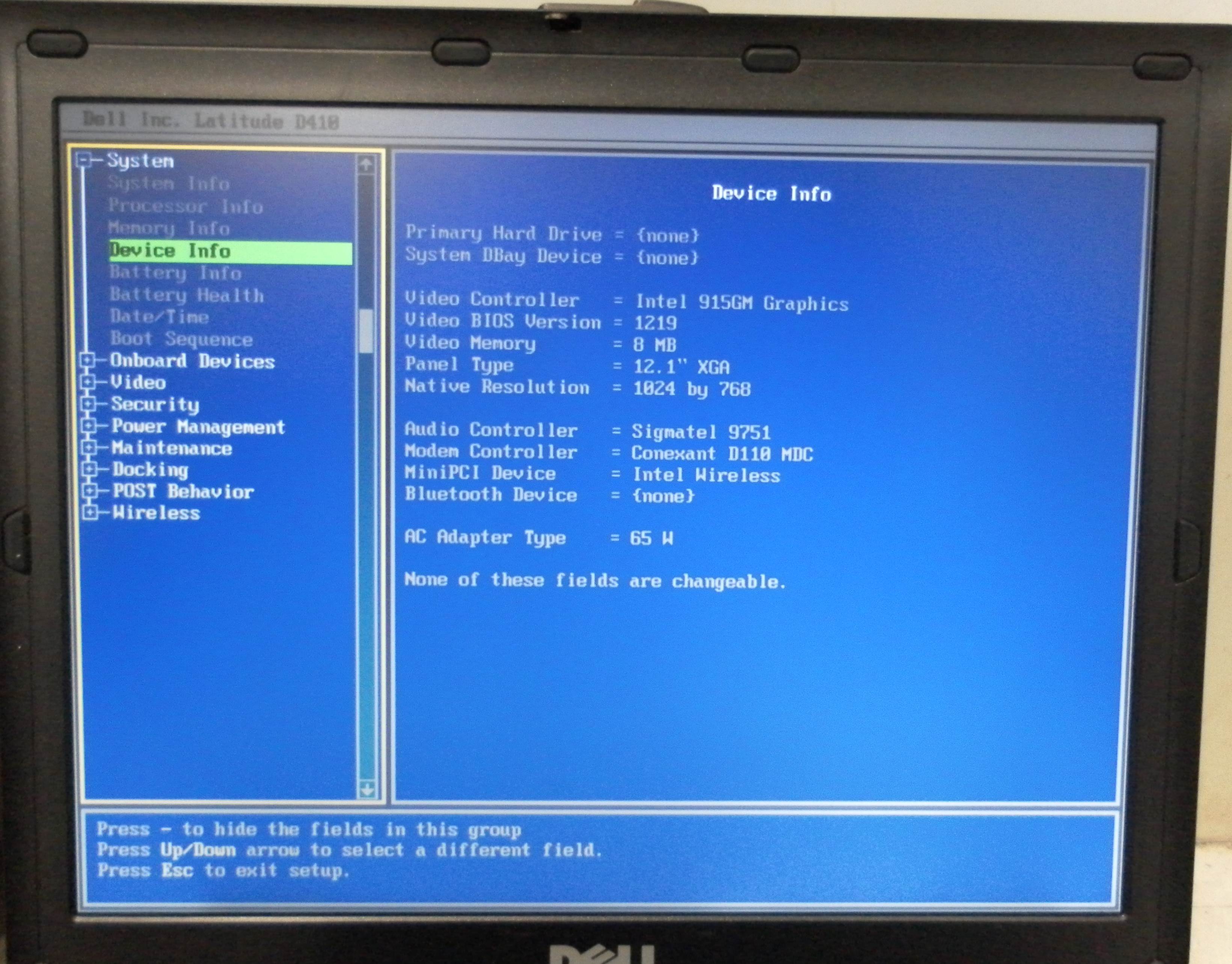Image resolution: width=1232 pixels, height=964 pixels.
Task: Expand the POST Behavior group
Action: pos(90,491)
